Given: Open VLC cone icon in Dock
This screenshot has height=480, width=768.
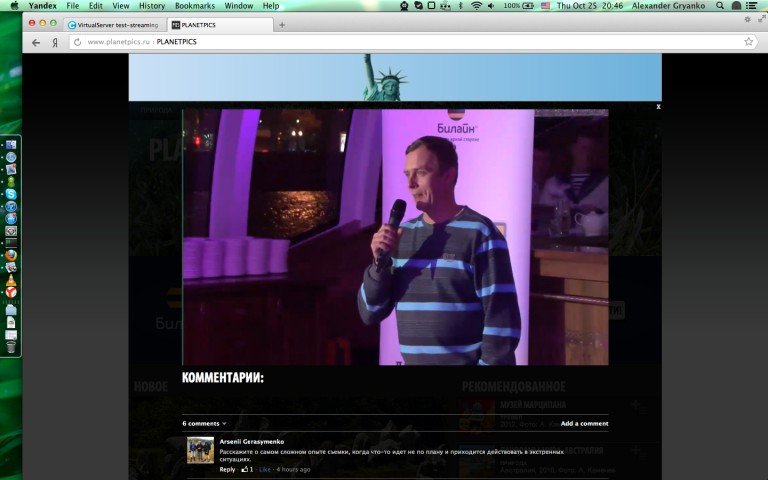Looking at the screenshot, I should pyautogui.click(x=11, y=280).
